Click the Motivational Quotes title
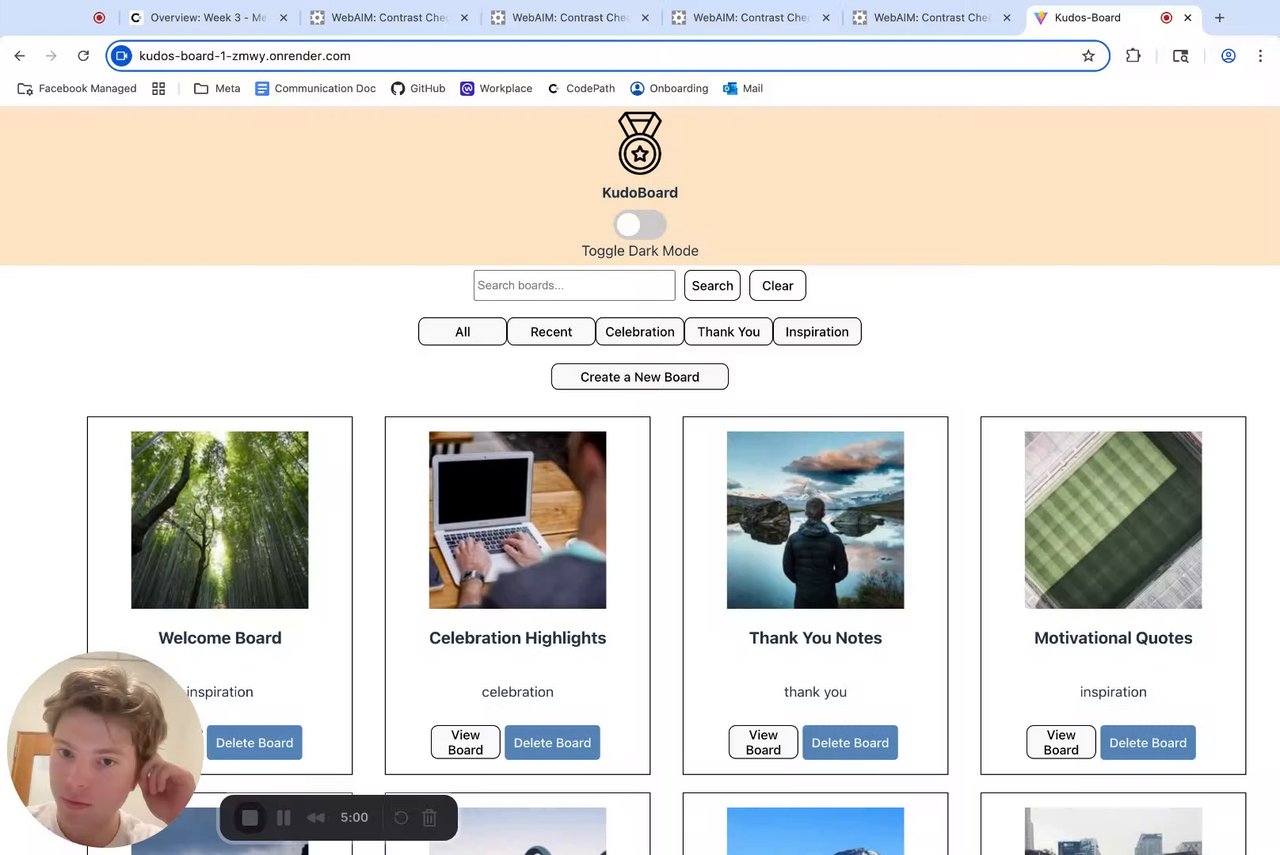 coord(1113,638)
